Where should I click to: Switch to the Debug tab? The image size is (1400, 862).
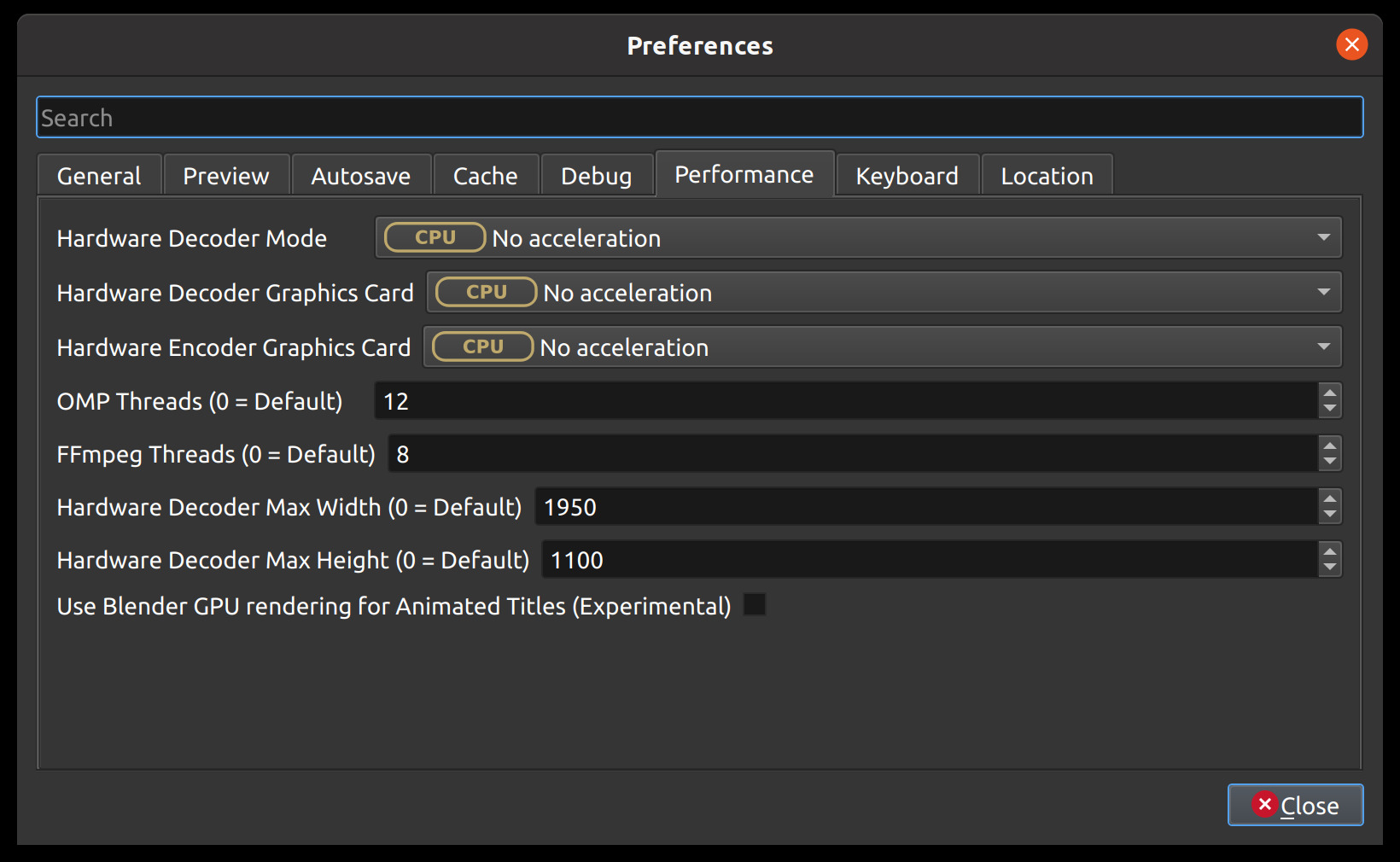tap(596, 176)
